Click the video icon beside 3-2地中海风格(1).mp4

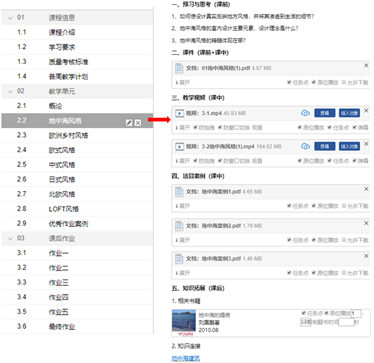click(x=179, y=146)
